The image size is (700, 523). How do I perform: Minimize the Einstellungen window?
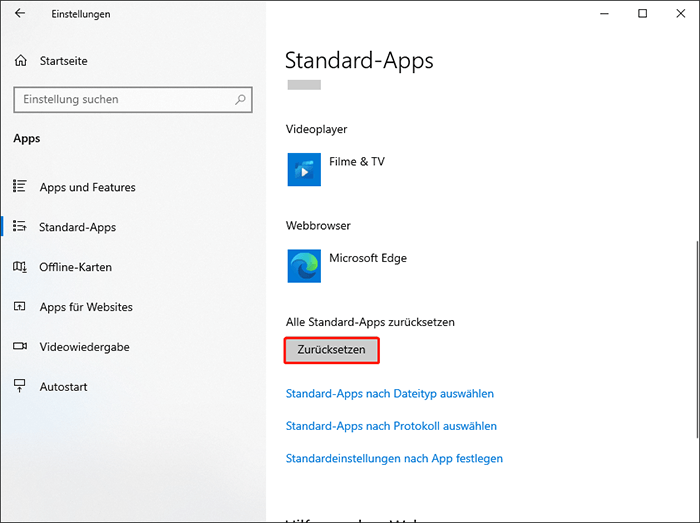(604, 13)
